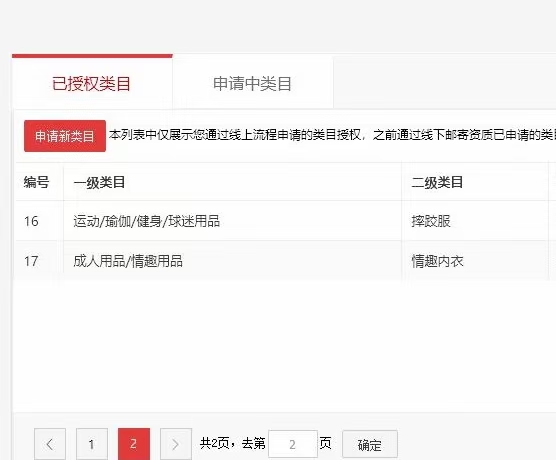The height and width of the screenshot is (460, 556).
Task: Switch to the 已授权类目 tab
Action: [x=92, y=83]
